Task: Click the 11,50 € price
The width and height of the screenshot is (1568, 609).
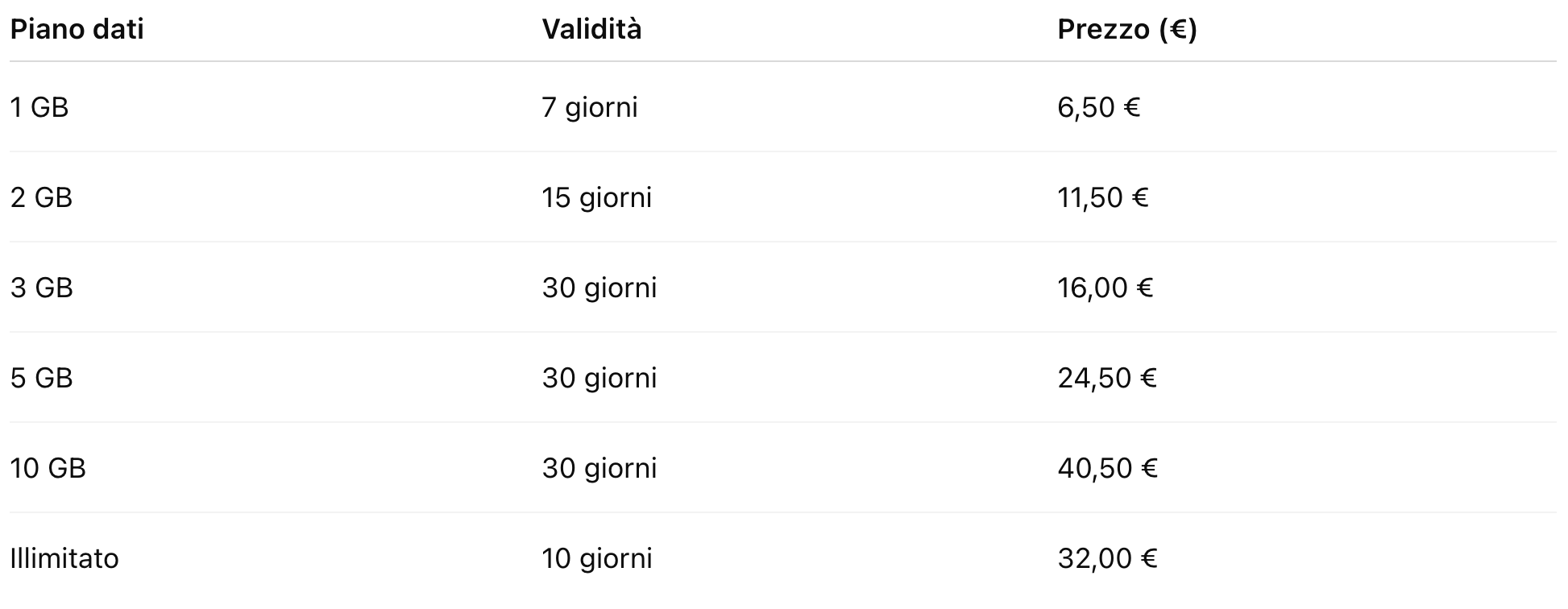Action: [x=1102, y=197]
